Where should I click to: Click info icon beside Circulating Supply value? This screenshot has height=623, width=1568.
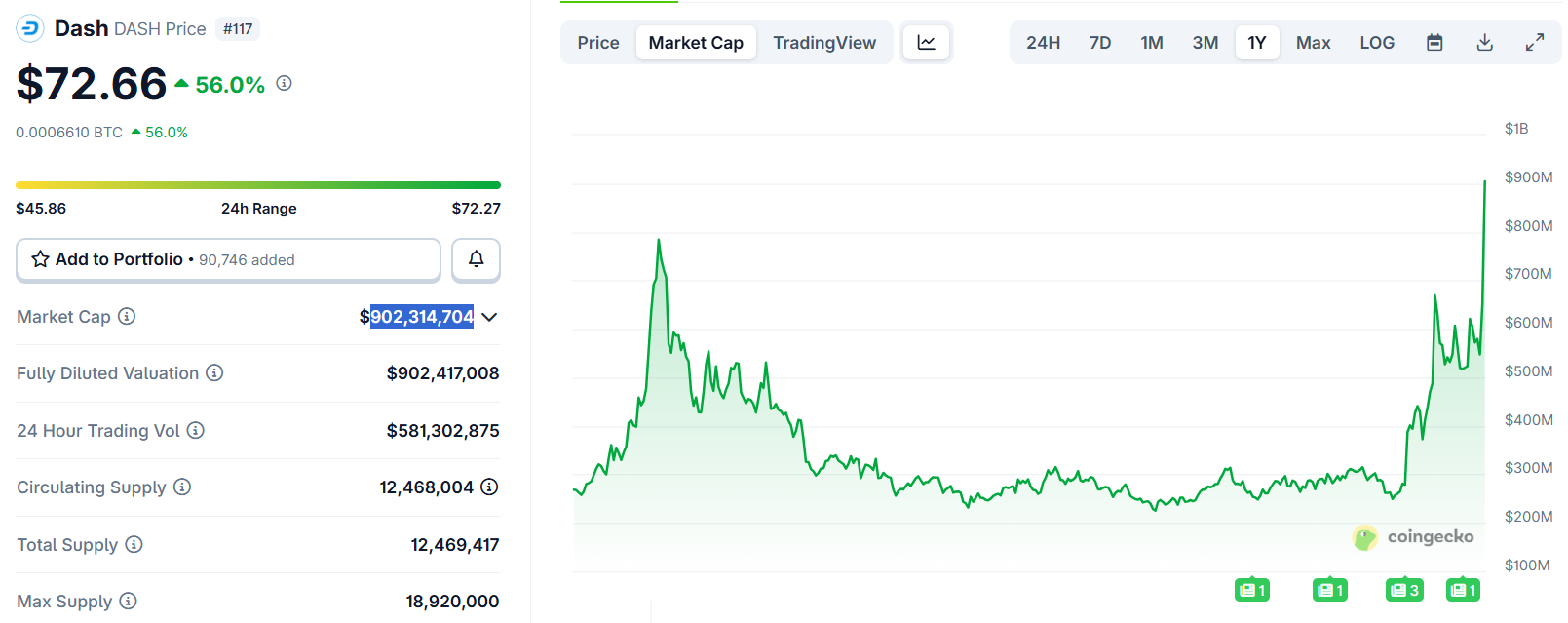489,487
